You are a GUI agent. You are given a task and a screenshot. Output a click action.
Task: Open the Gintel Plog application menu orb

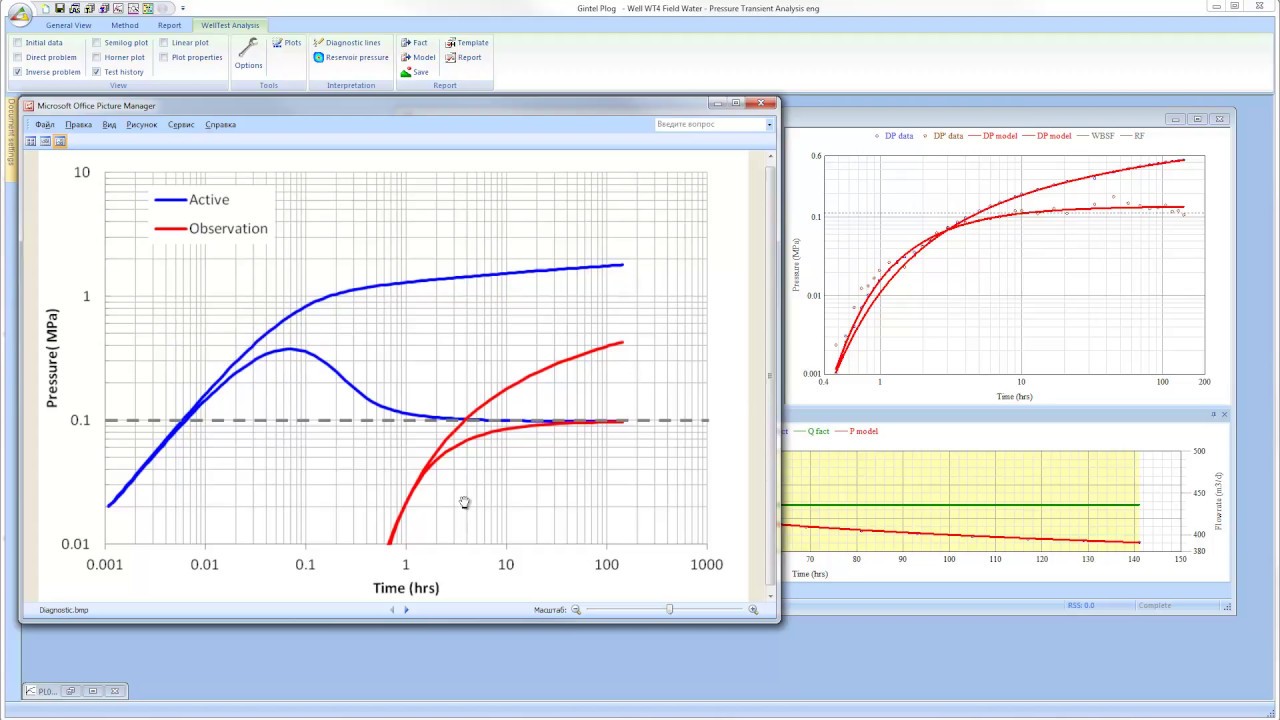click(x=20, y=13)
